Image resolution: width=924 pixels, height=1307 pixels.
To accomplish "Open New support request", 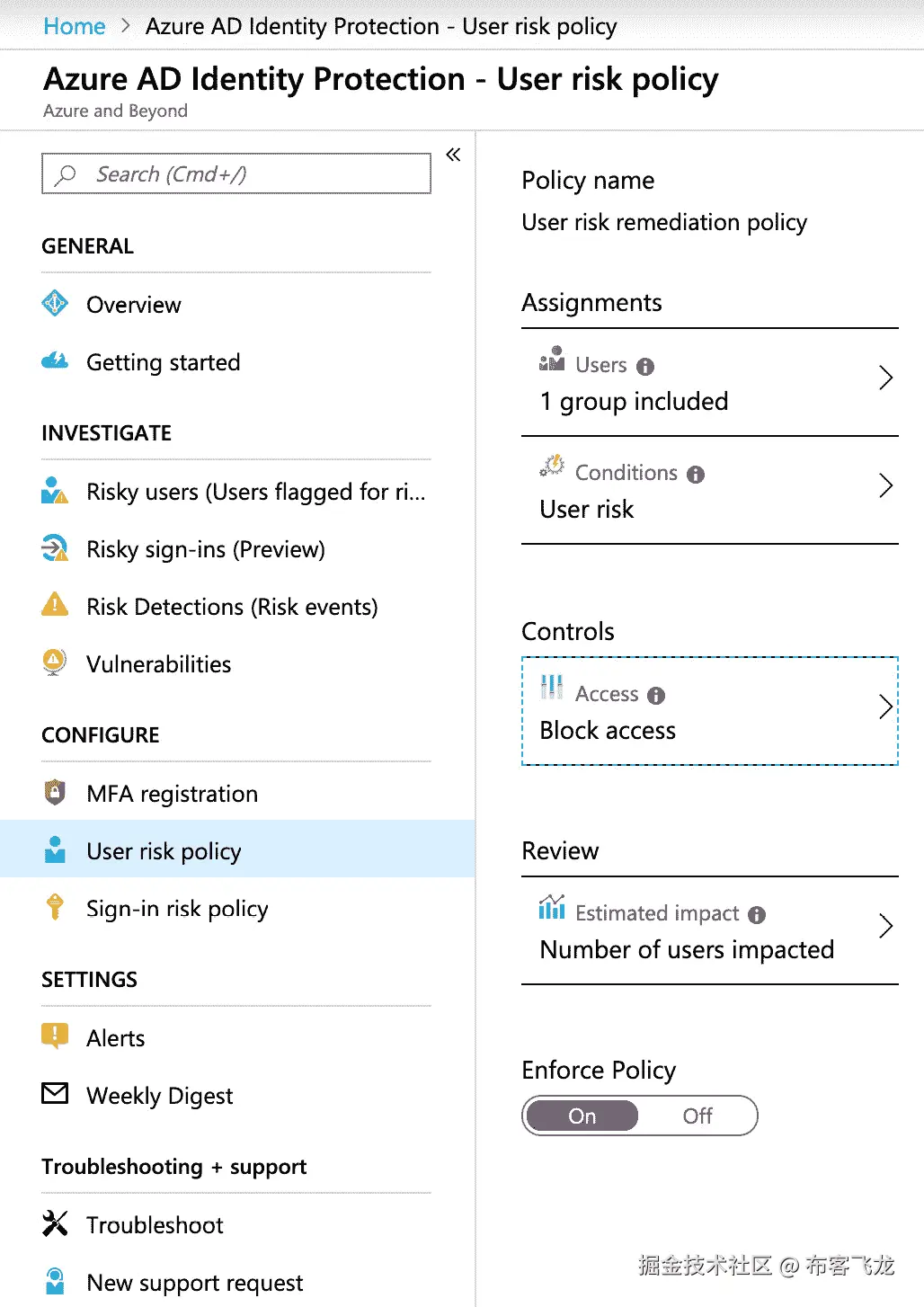I will [x=195, y=1283].
